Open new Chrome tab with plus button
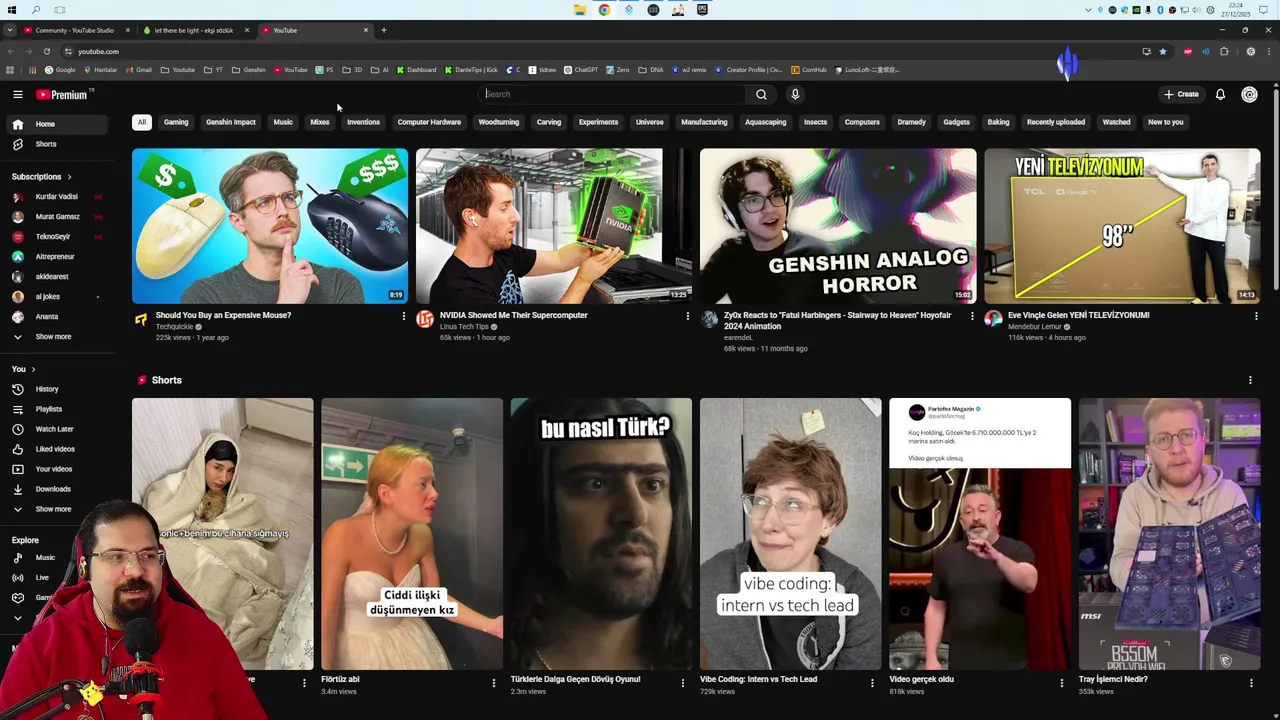Viewport: 1280px width, 720px height. click(384, 30)
